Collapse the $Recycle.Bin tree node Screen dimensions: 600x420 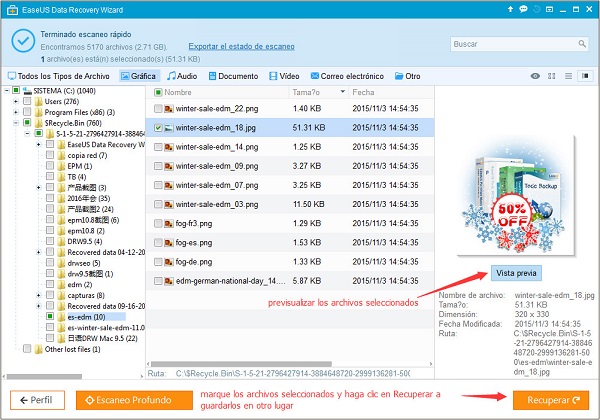tap(16, 123)
